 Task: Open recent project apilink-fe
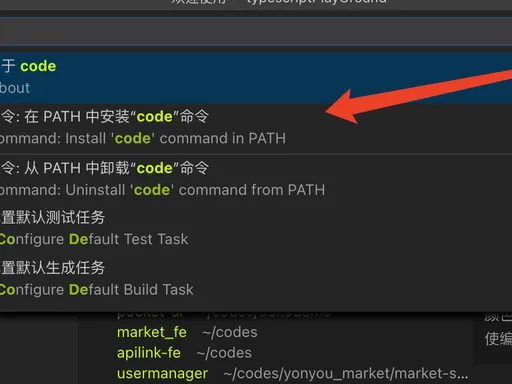coord(149,353)
